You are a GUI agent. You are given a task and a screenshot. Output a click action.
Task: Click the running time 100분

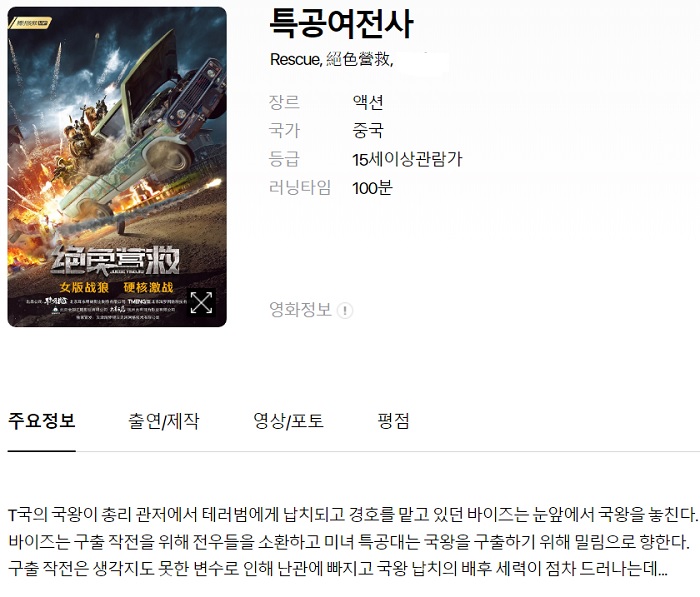372,188
